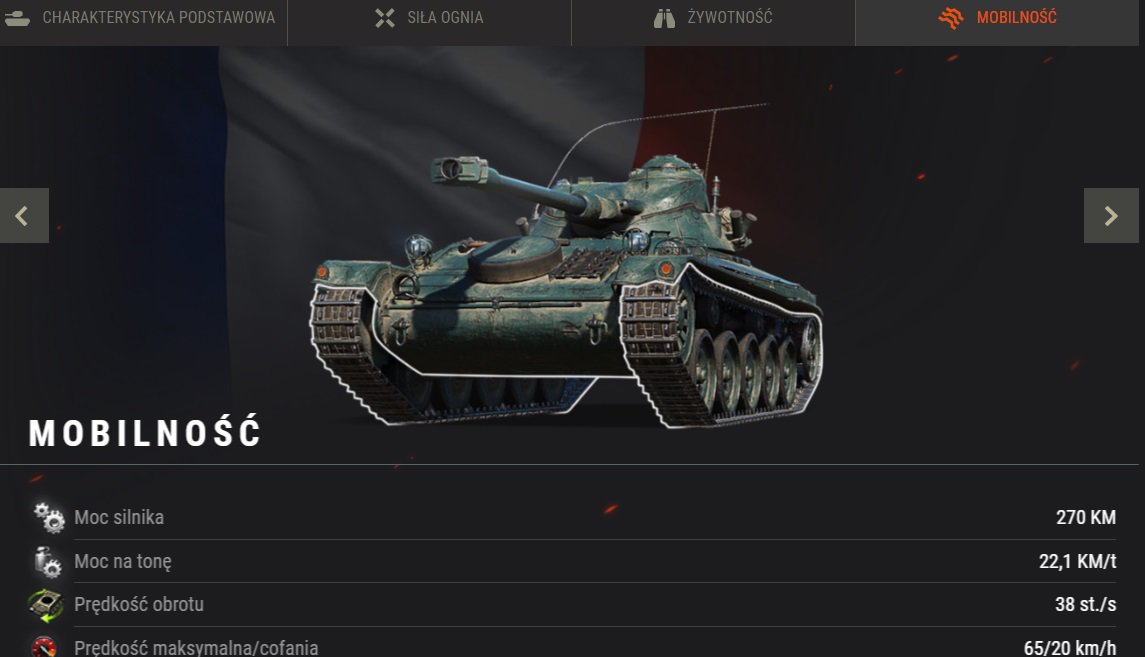Advance to next slide with right chevron
This screenshot has width=1145, height=657.
click(x=1111, y=215)
